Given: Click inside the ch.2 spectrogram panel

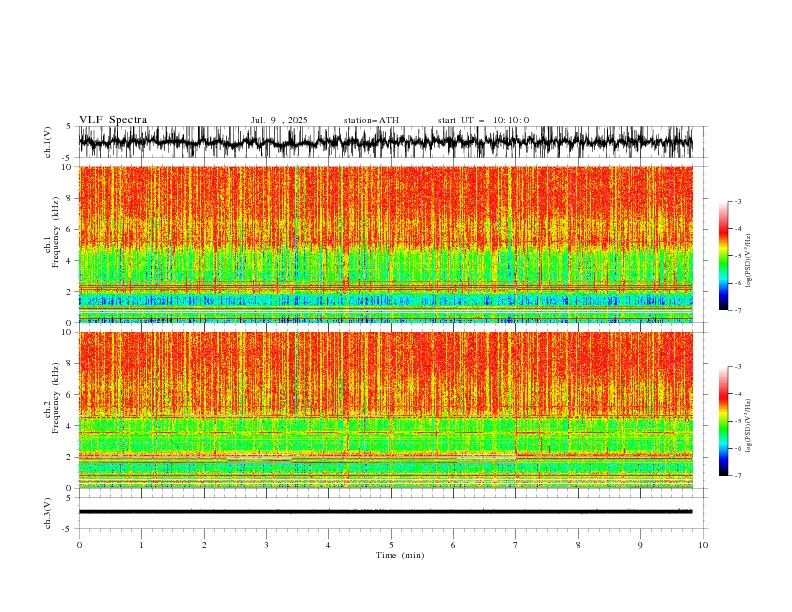Looking at the screenshot, I should click(385, 410).
